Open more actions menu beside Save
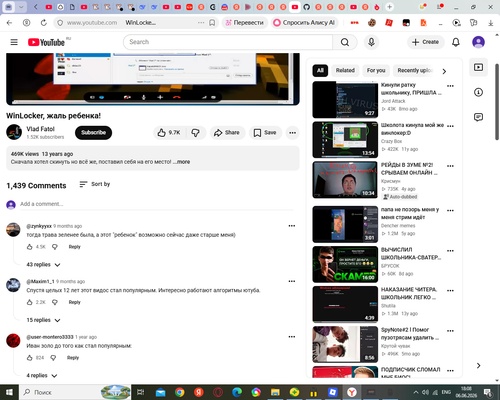 (x=292, y=133)
